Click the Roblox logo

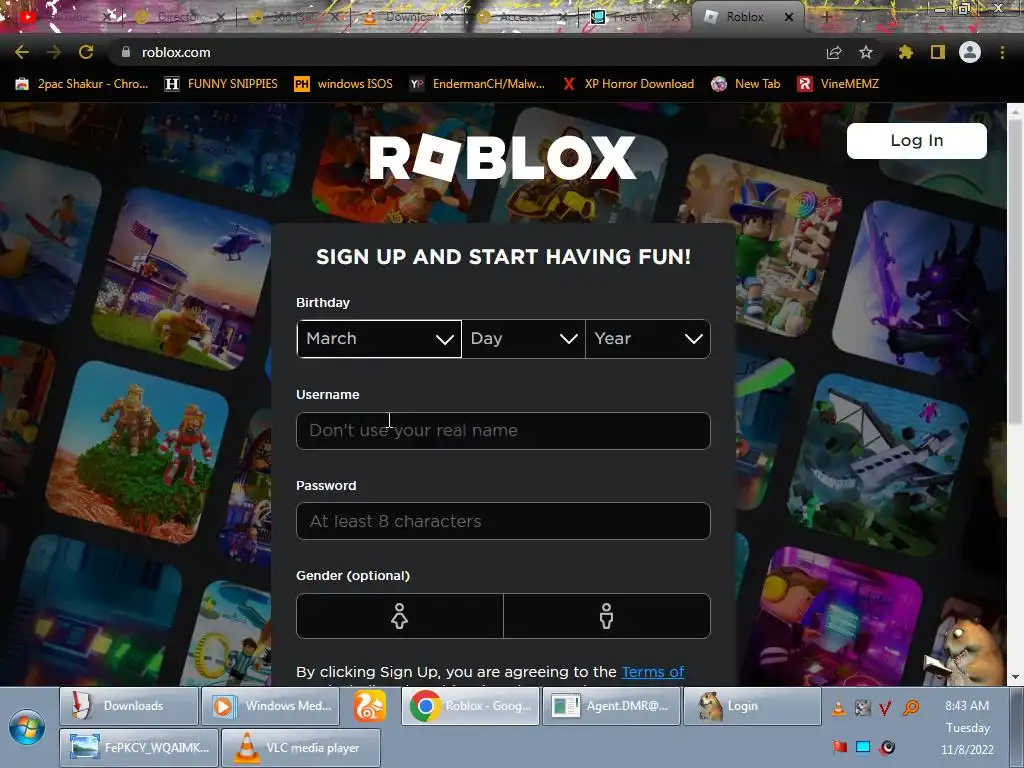click(x=502, y=157)
